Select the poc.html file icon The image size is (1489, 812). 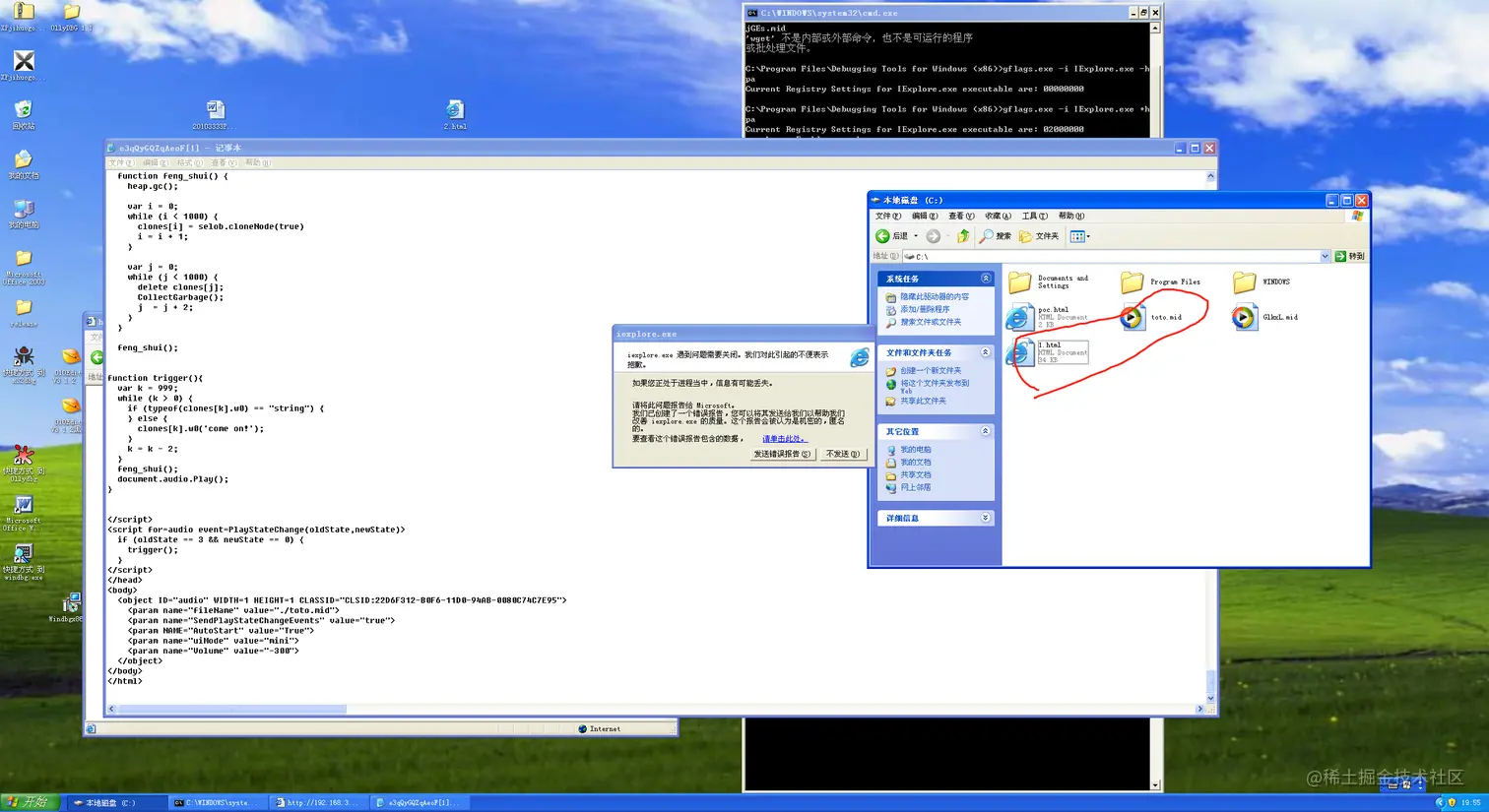[x=1020, y=317]
